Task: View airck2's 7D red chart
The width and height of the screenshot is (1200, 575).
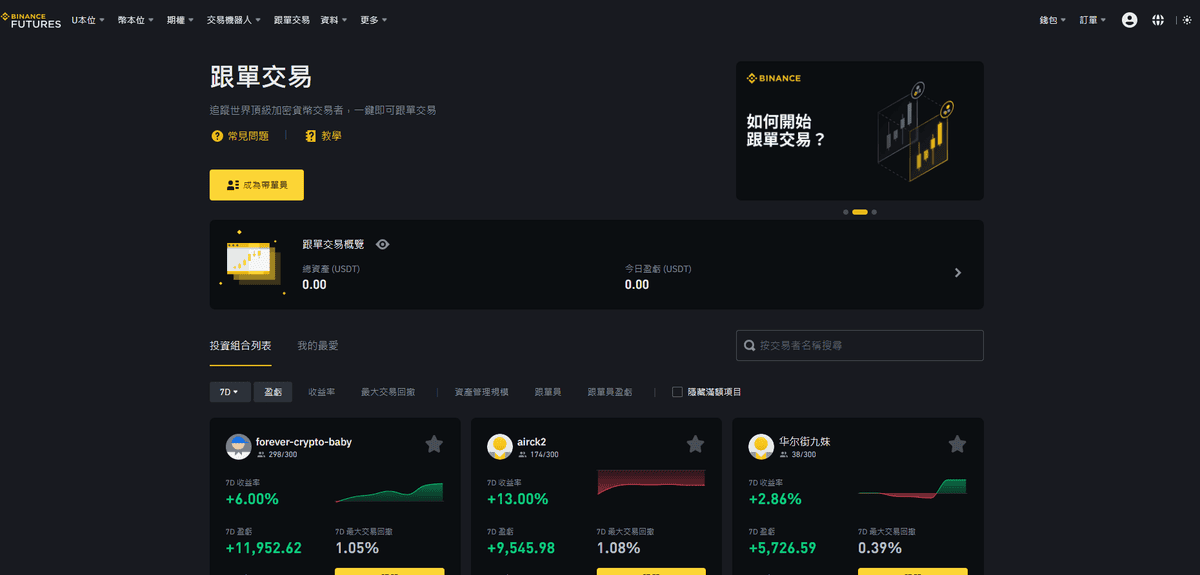Action: click(651, 481)
